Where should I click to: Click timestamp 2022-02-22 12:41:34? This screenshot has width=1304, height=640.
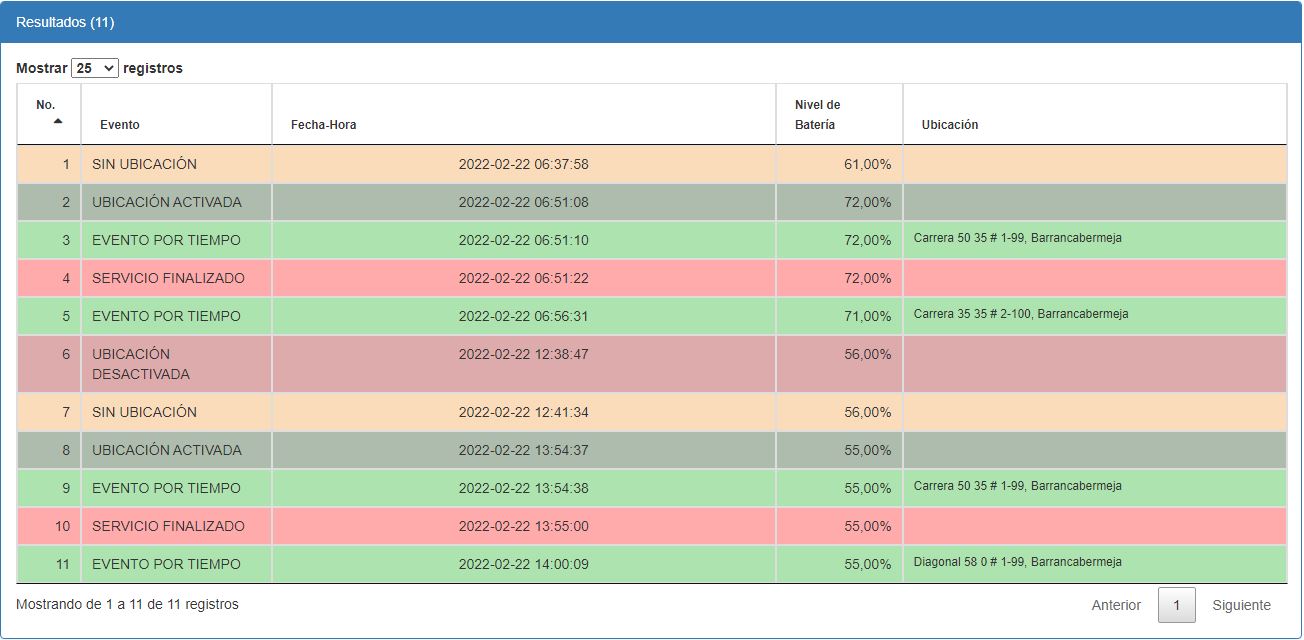(x=523, y=412)
